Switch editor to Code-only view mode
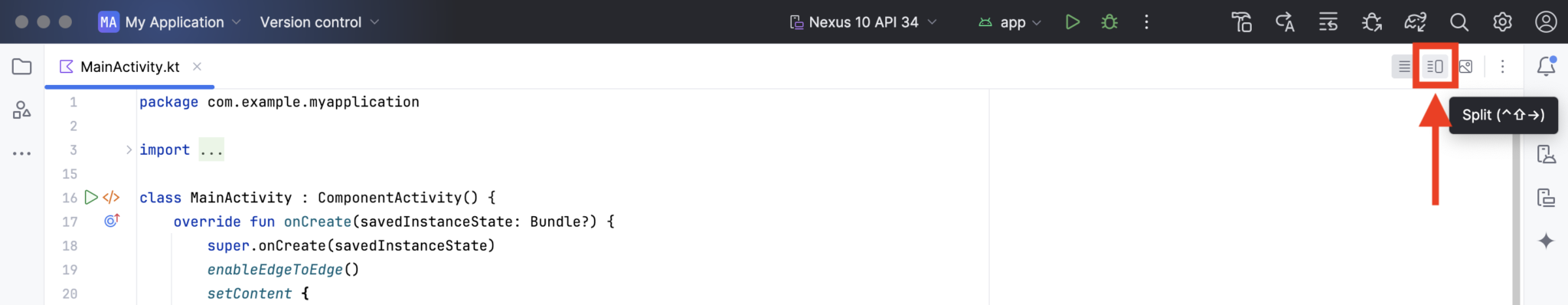Image resolution: width=1568 pixels, height=305 pixels. (x=1403, y=67)
